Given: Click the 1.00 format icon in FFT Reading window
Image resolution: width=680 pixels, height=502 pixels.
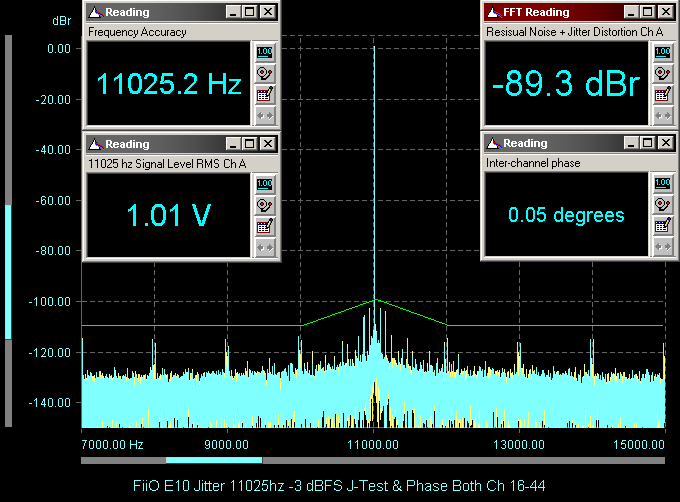Looking at the screenshot, I should (x=661, y=52).
